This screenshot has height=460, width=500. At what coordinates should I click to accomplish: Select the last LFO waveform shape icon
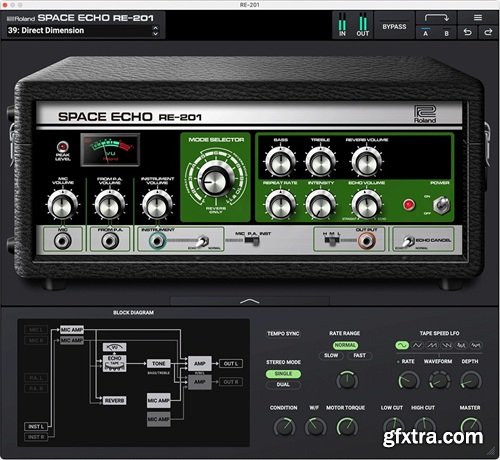point(476,345)
